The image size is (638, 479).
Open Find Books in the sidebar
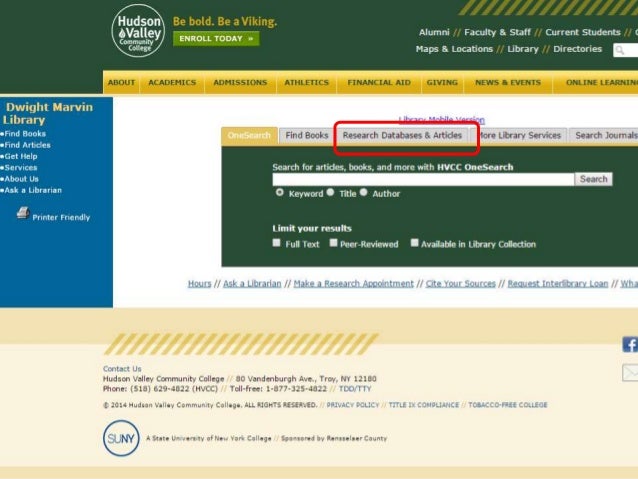25,133
